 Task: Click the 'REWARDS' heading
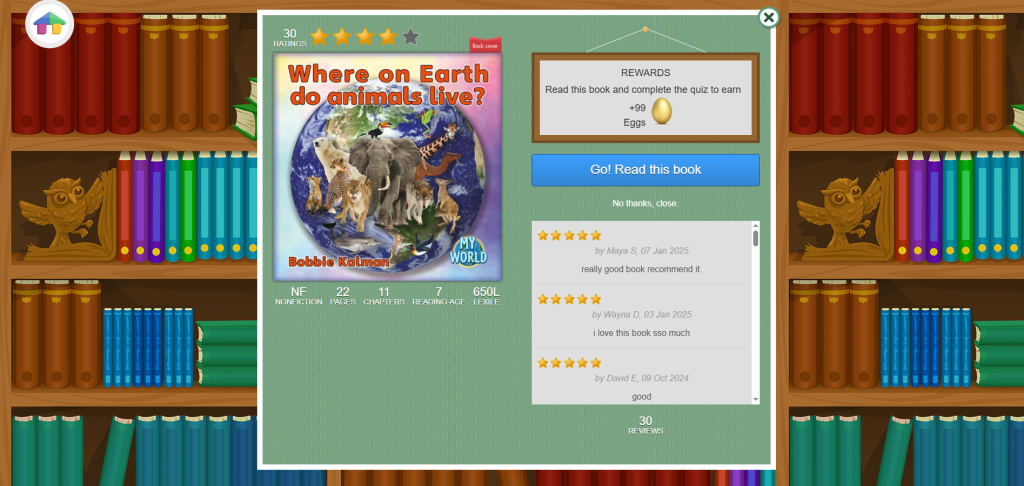[645, 73]
